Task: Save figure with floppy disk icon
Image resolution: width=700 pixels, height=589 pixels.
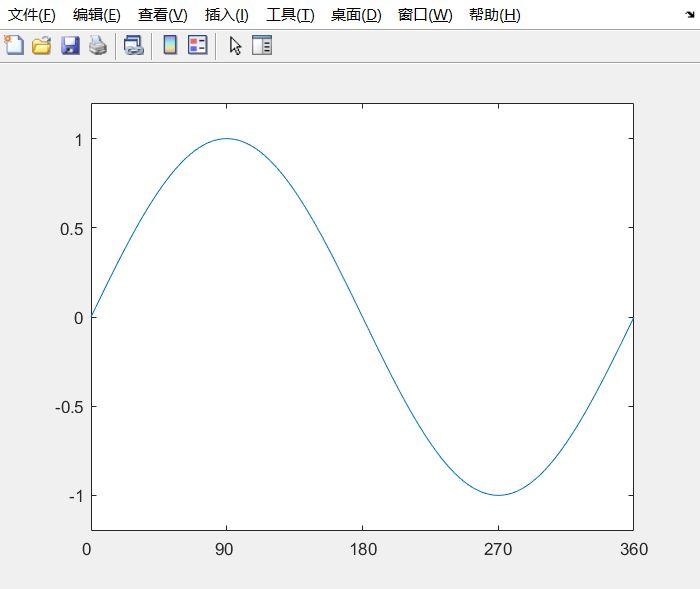Action: [70, 45]
